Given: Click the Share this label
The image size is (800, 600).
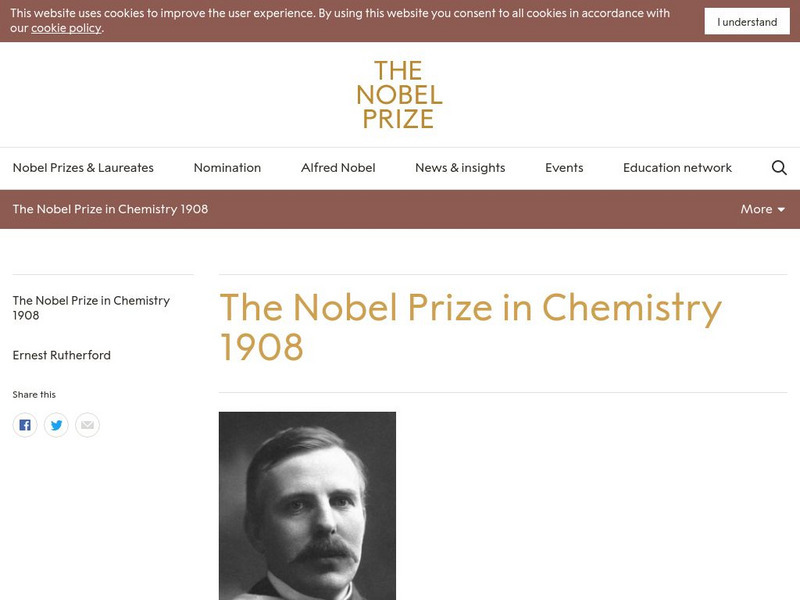Looking at the screenshot, I should [34, 395].
